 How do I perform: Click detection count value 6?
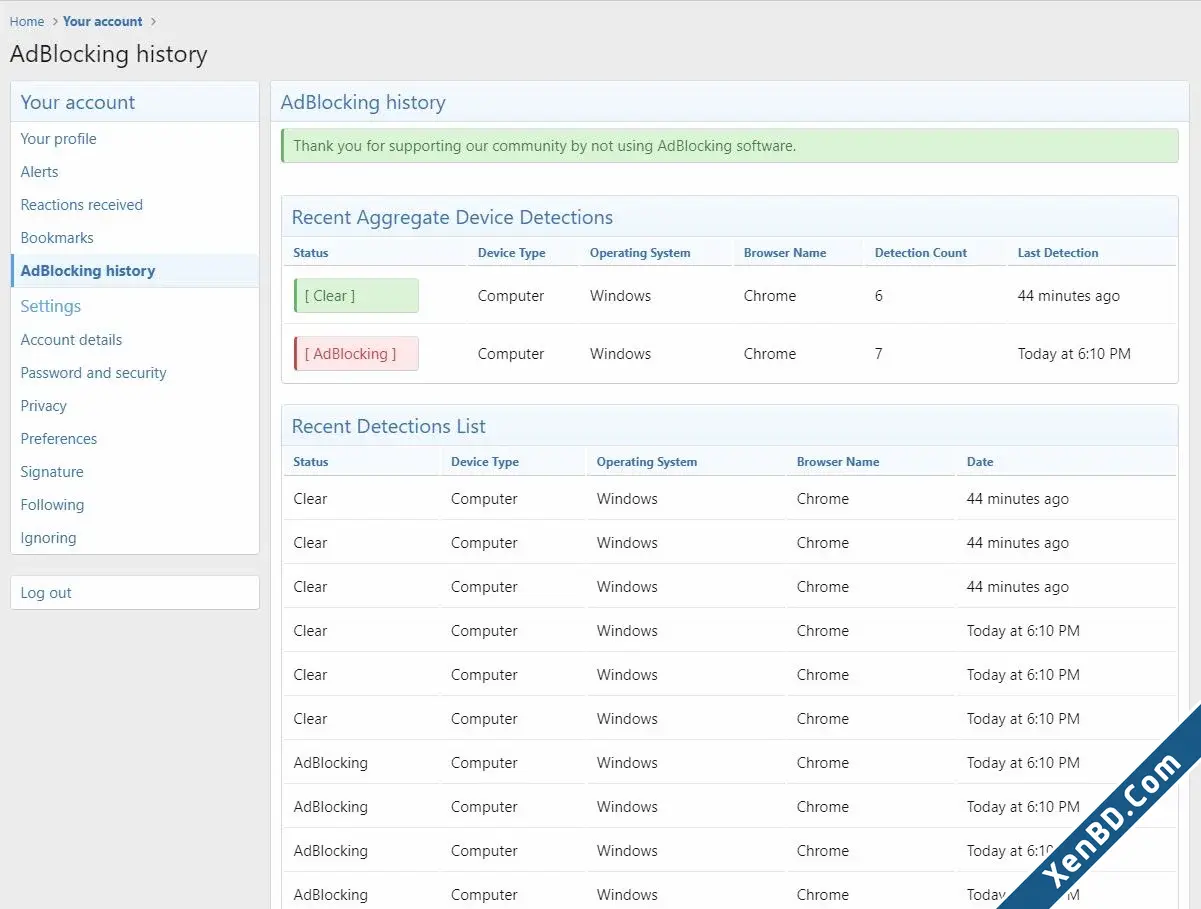click(x=879, y=296)
